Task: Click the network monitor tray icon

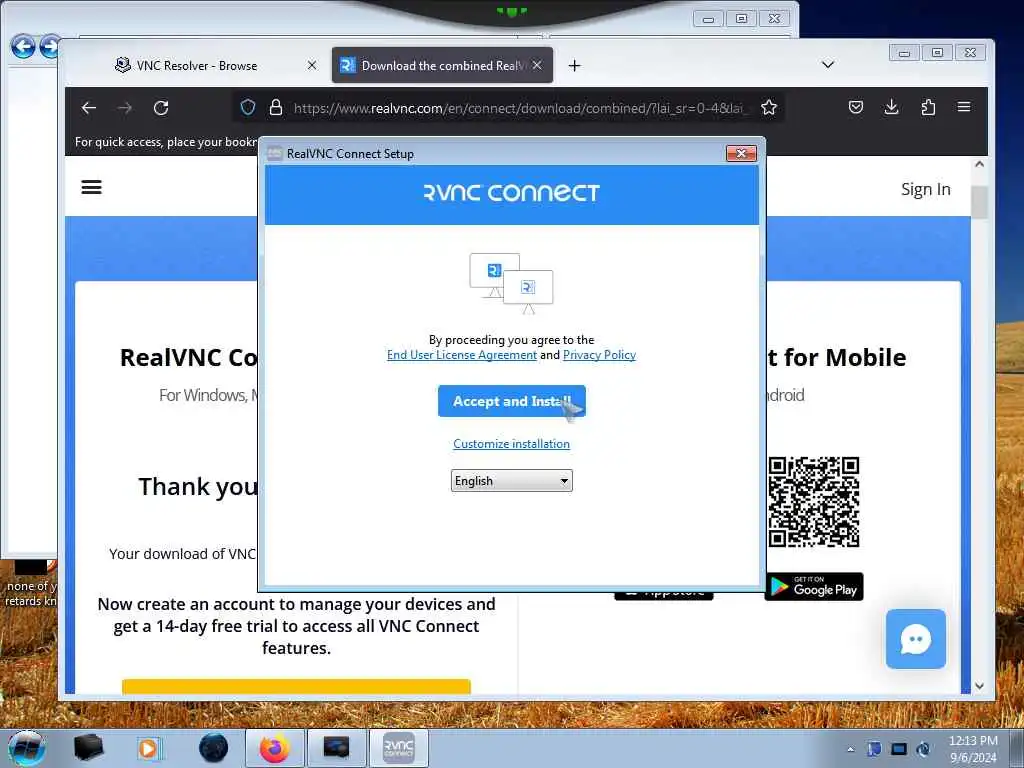Action: pyautogui.click(x=899, y=749)
